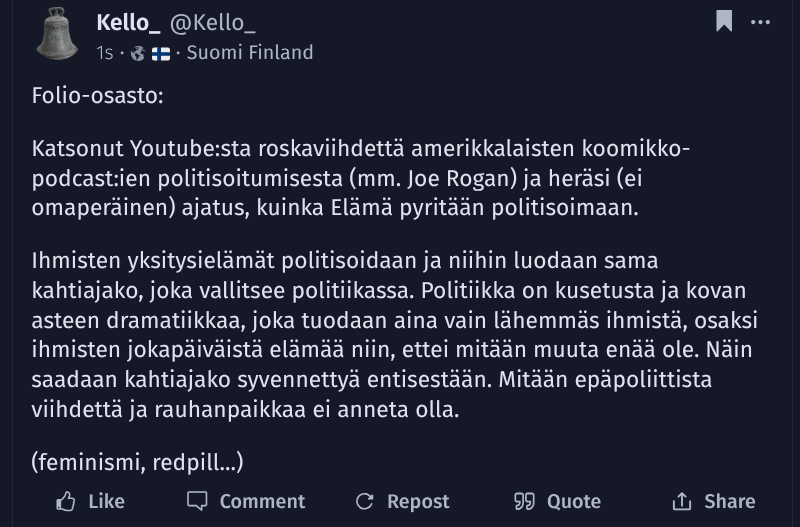Open the Suomi Finland group link

[250, 53]
